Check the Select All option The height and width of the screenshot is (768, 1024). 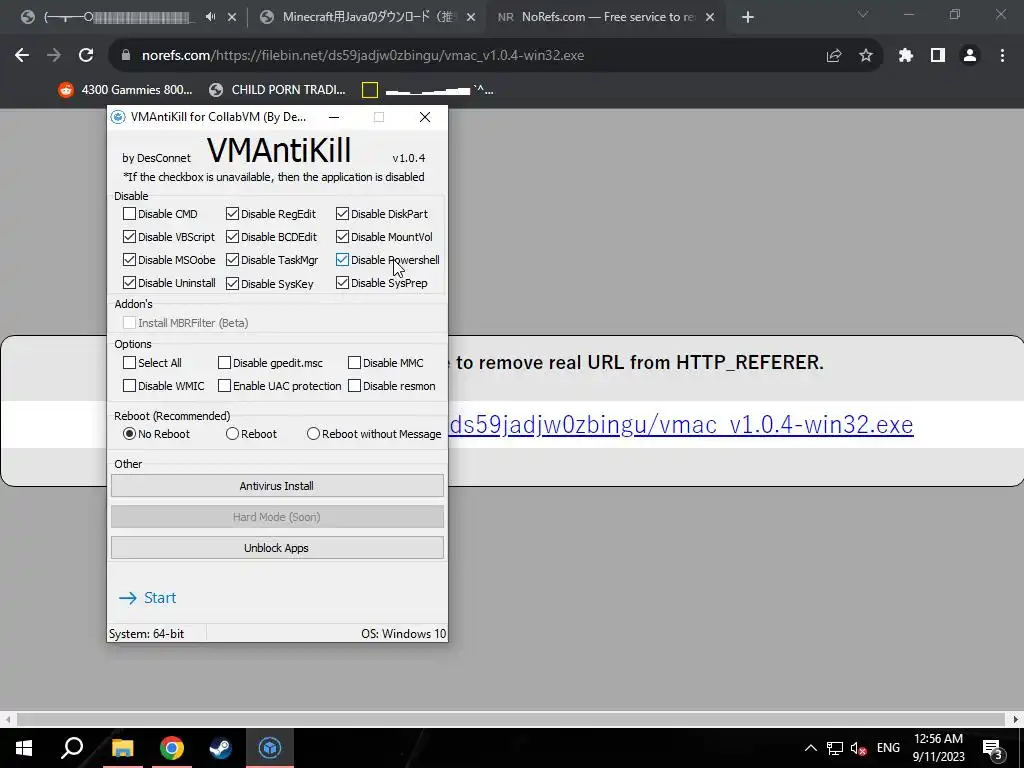click(129, 362)
